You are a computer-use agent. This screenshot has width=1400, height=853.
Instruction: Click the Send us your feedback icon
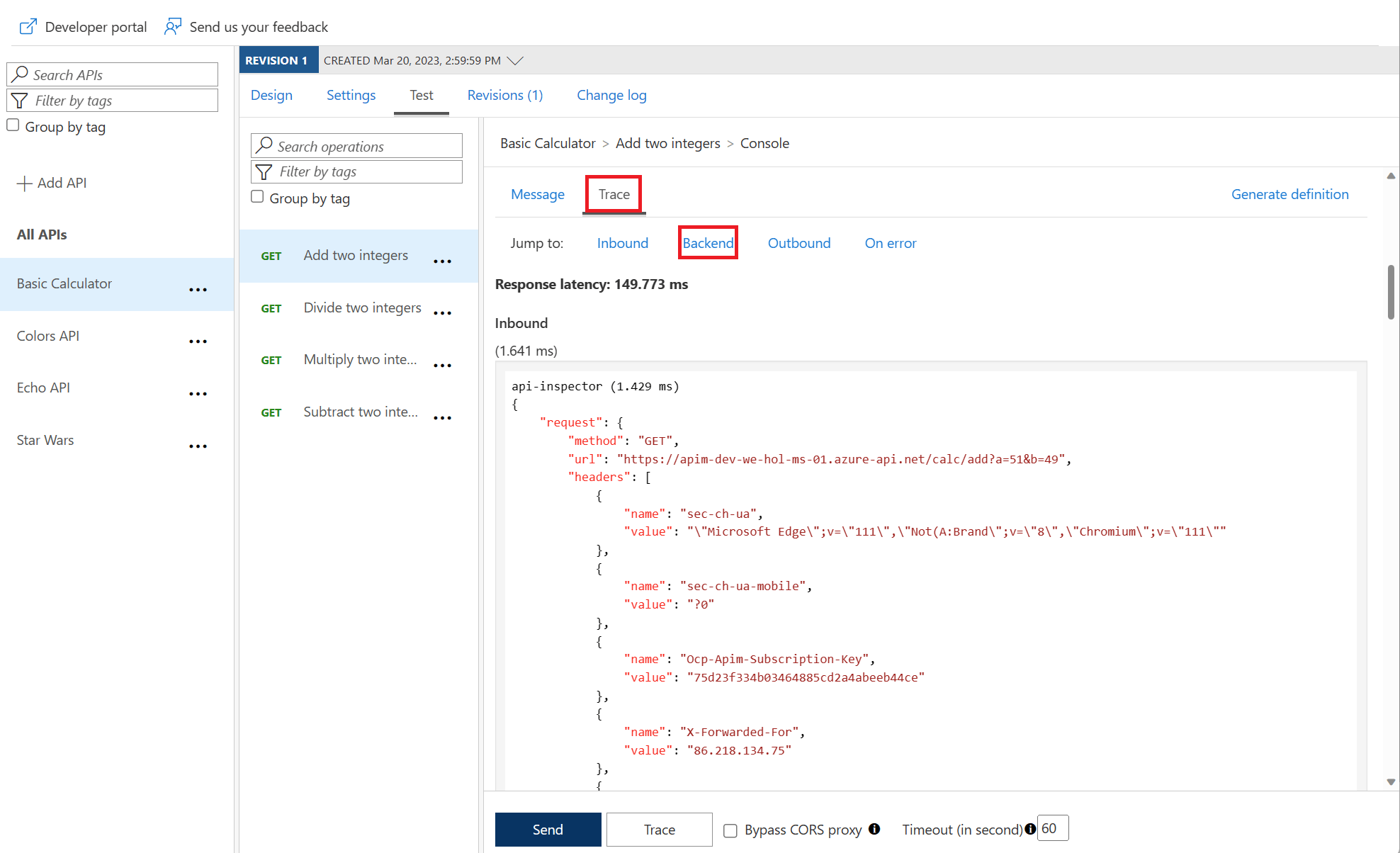point(172,26)
